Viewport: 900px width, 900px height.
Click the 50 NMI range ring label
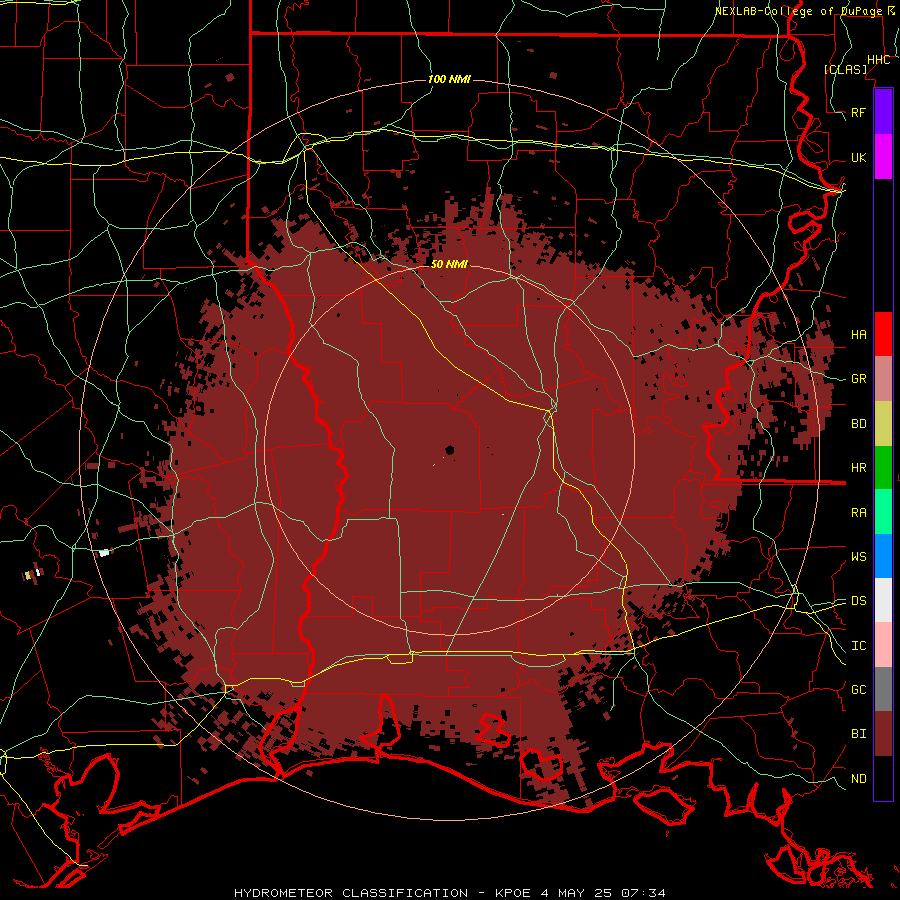pyautogui.click(x=449, y=264)
